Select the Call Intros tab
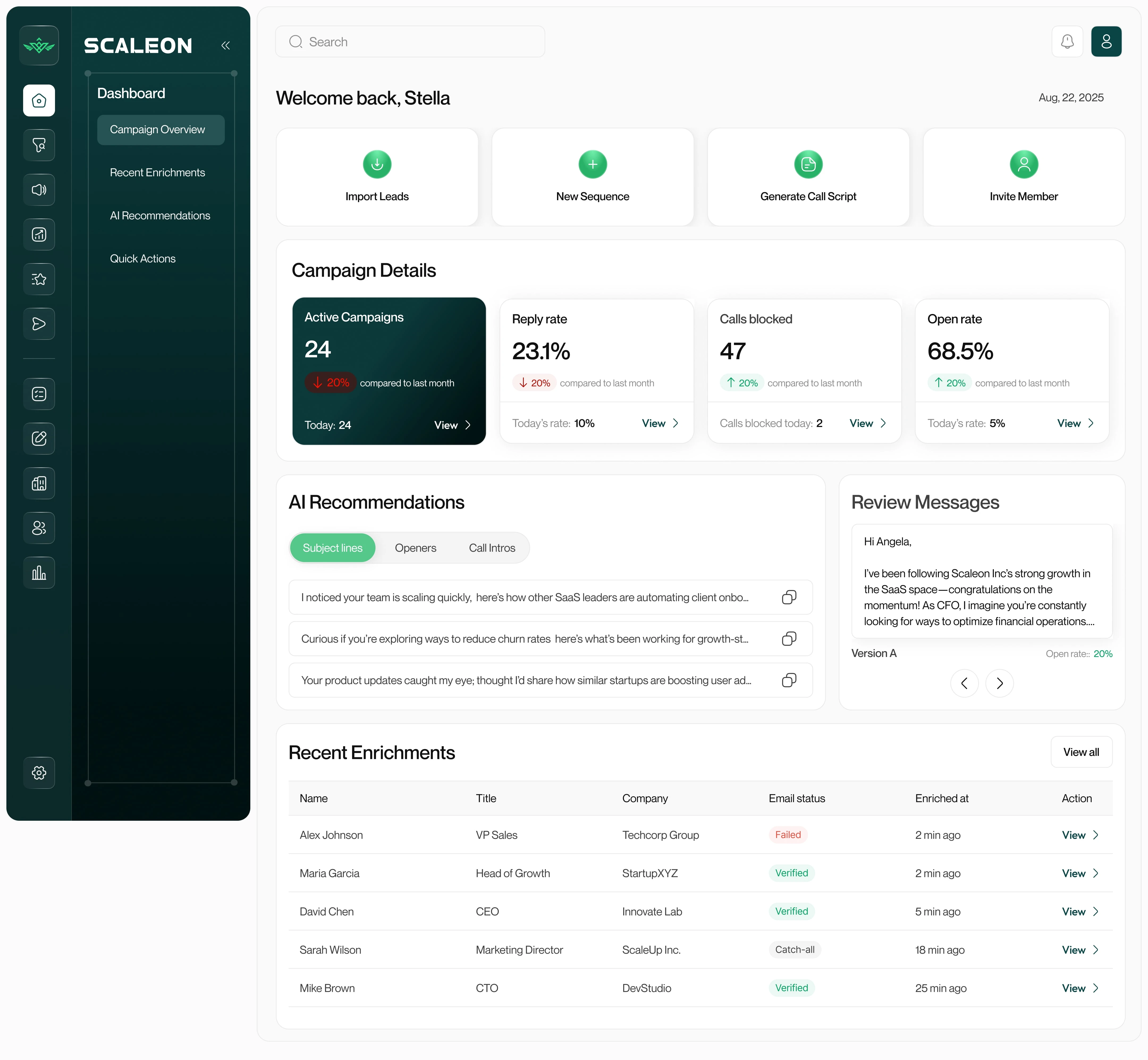The image size is (1148, 1060). tap(491, 548)
